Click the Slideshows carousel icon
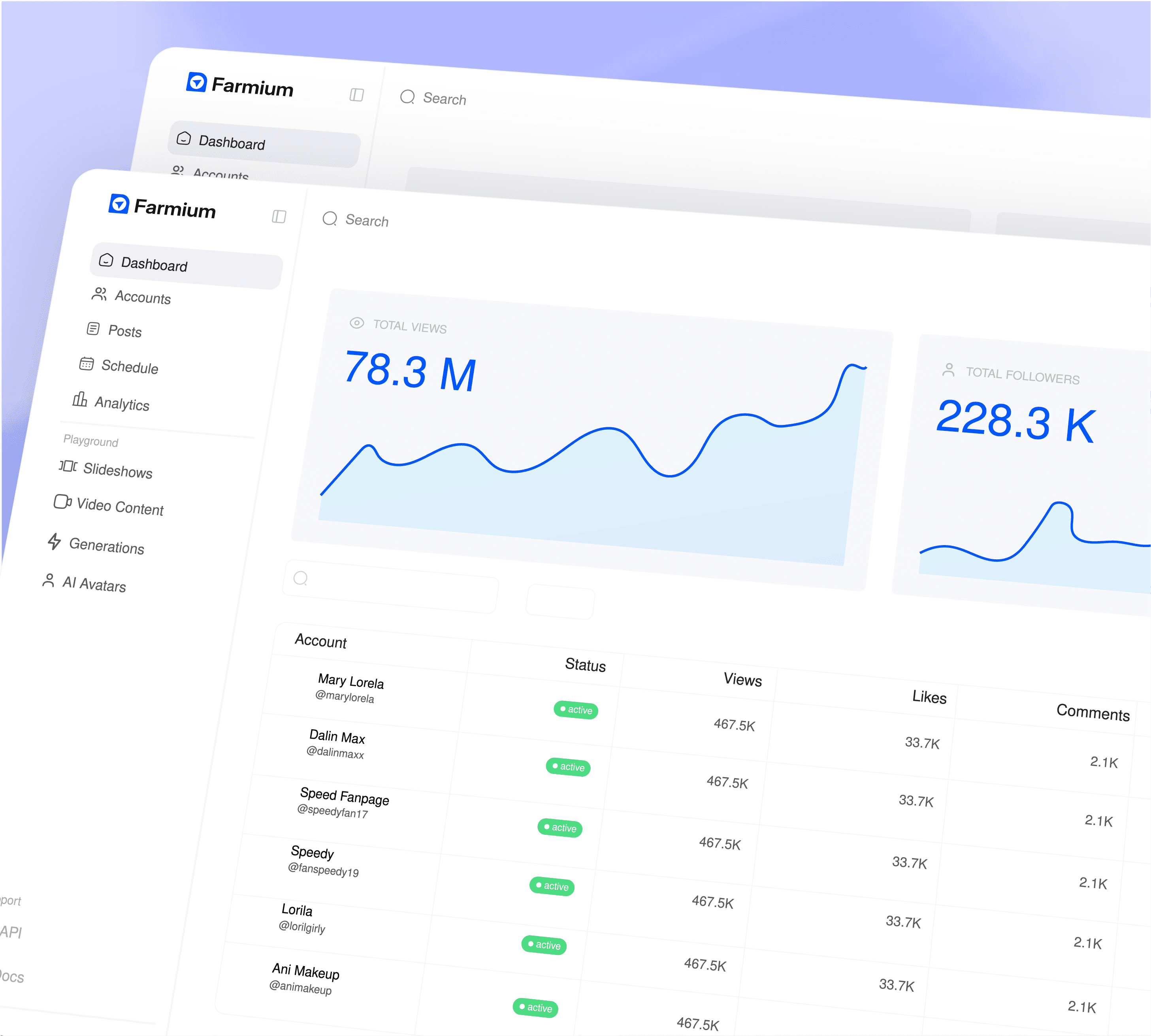 click(68, 466)
